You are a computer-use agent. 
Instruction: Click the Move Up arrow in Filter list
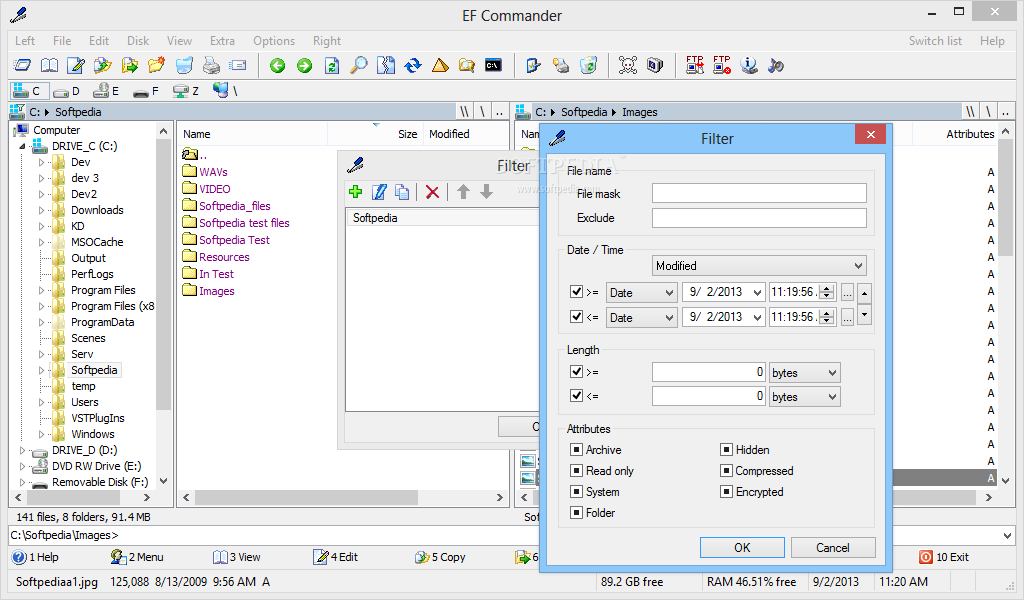click(x=463, y=192)
